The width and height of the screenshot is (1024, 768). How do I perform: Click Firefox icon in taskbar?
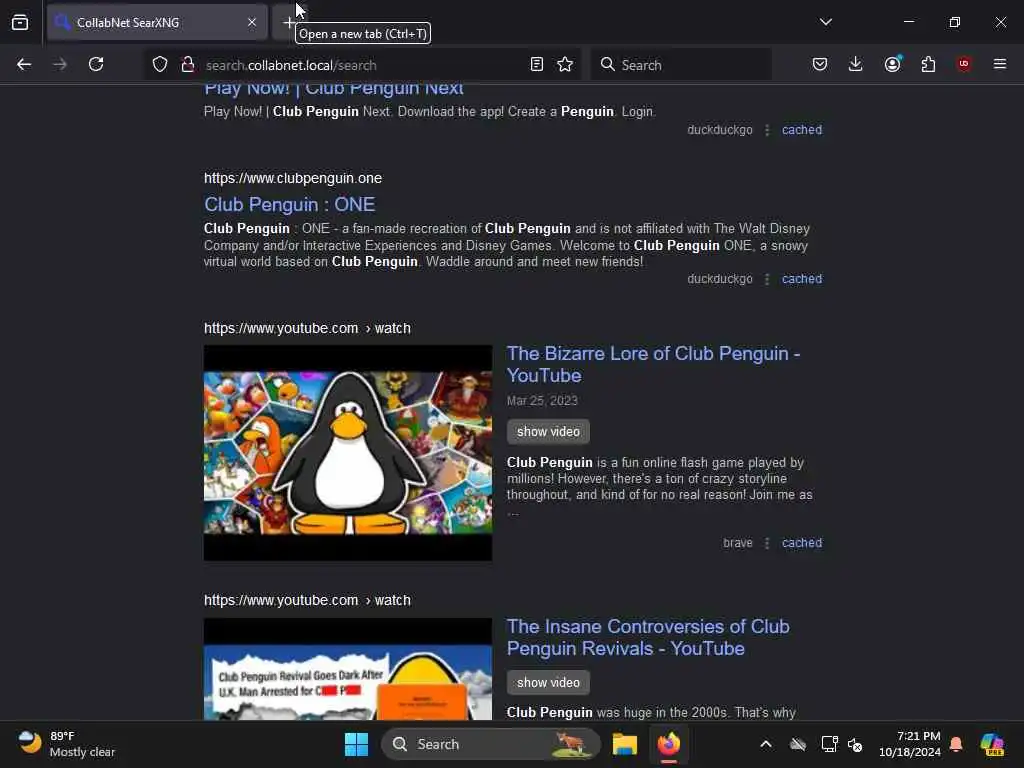click(669, 744)
